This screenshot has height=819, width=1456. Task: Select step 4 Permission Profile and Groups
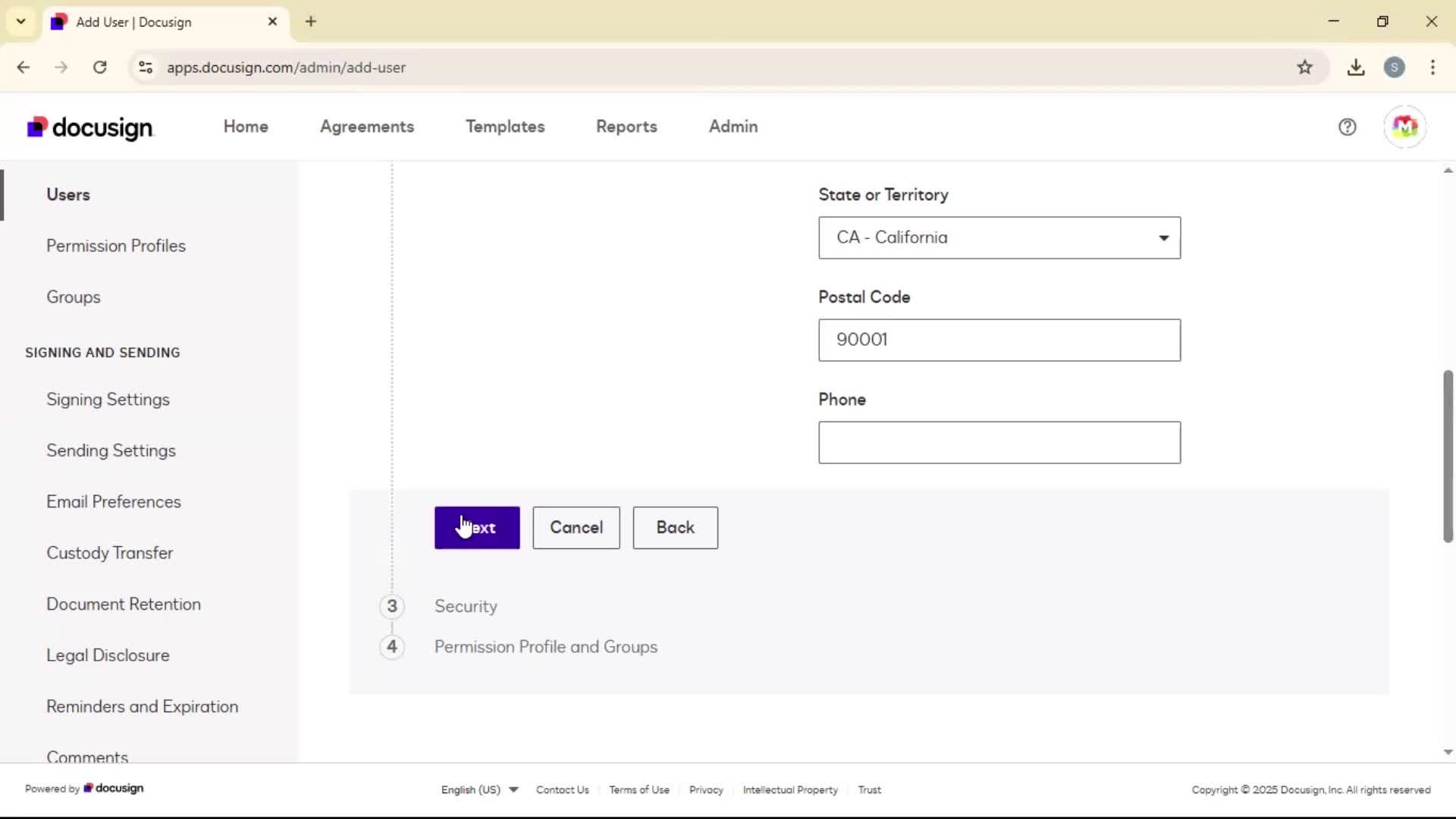point(546,647)
